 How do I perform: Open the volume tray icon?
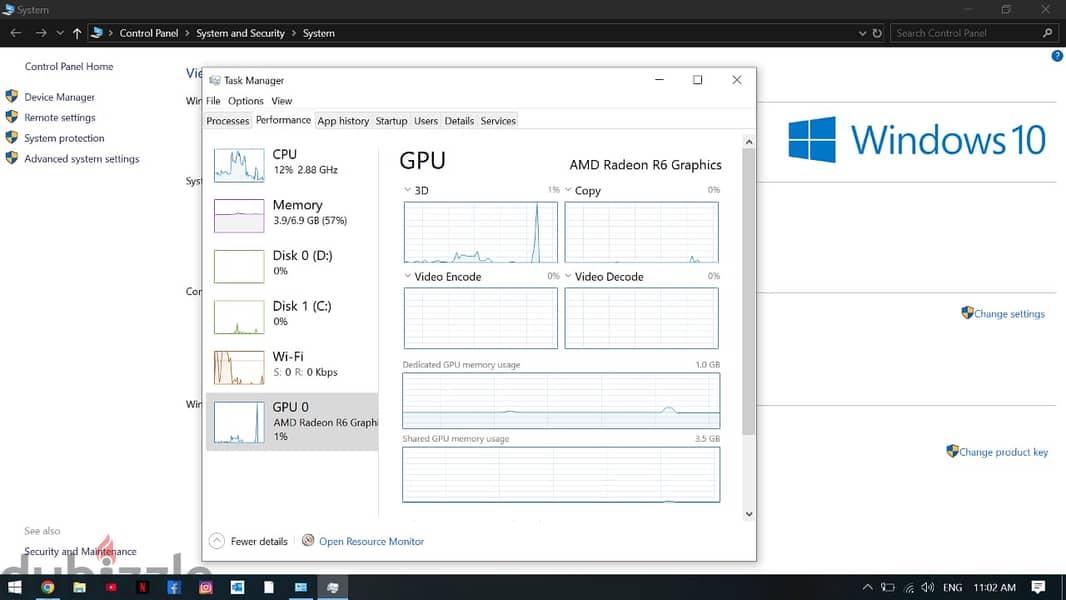[x=927, y=587]
